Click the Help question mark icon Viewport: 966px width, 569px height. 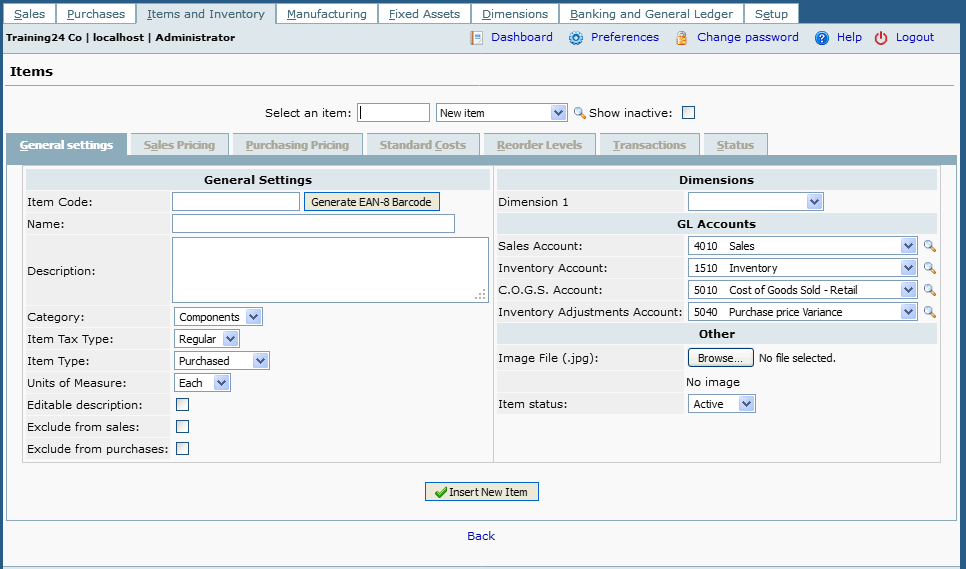[822, 38]
